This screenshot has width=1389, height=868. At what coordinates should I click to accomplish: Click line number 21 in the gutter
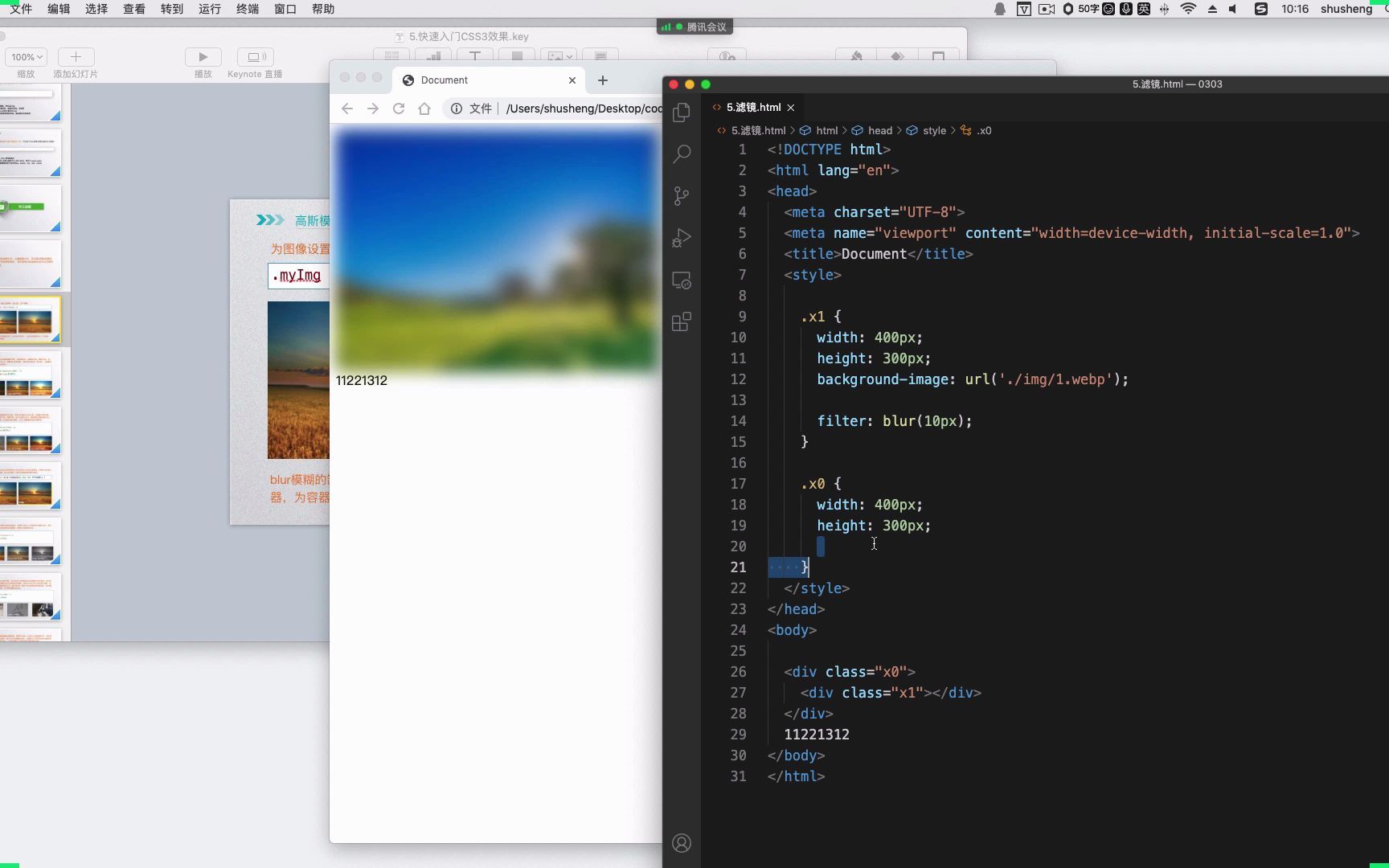point(738,567)
